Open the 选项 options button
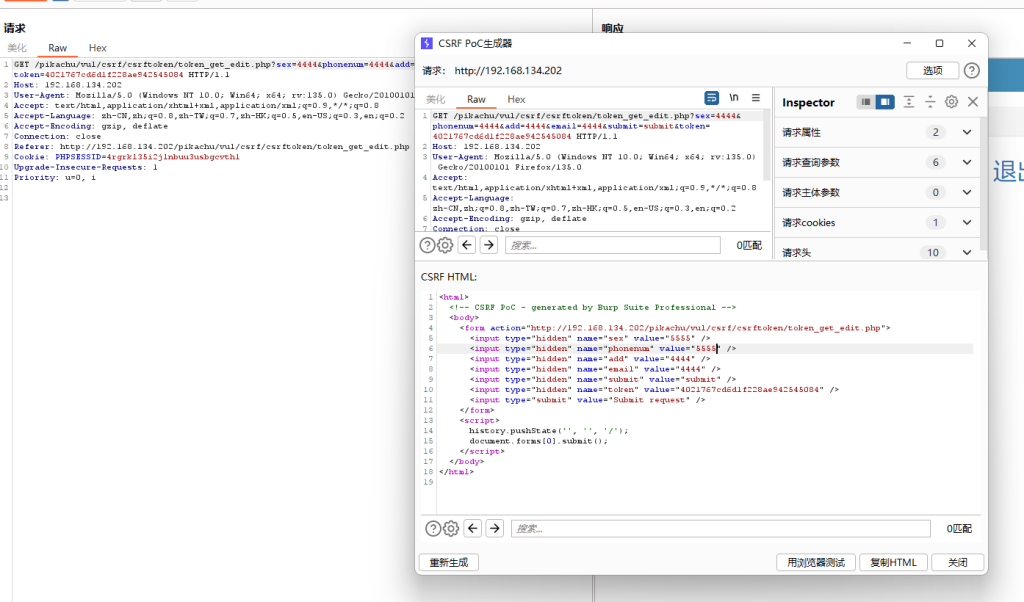 933,71
